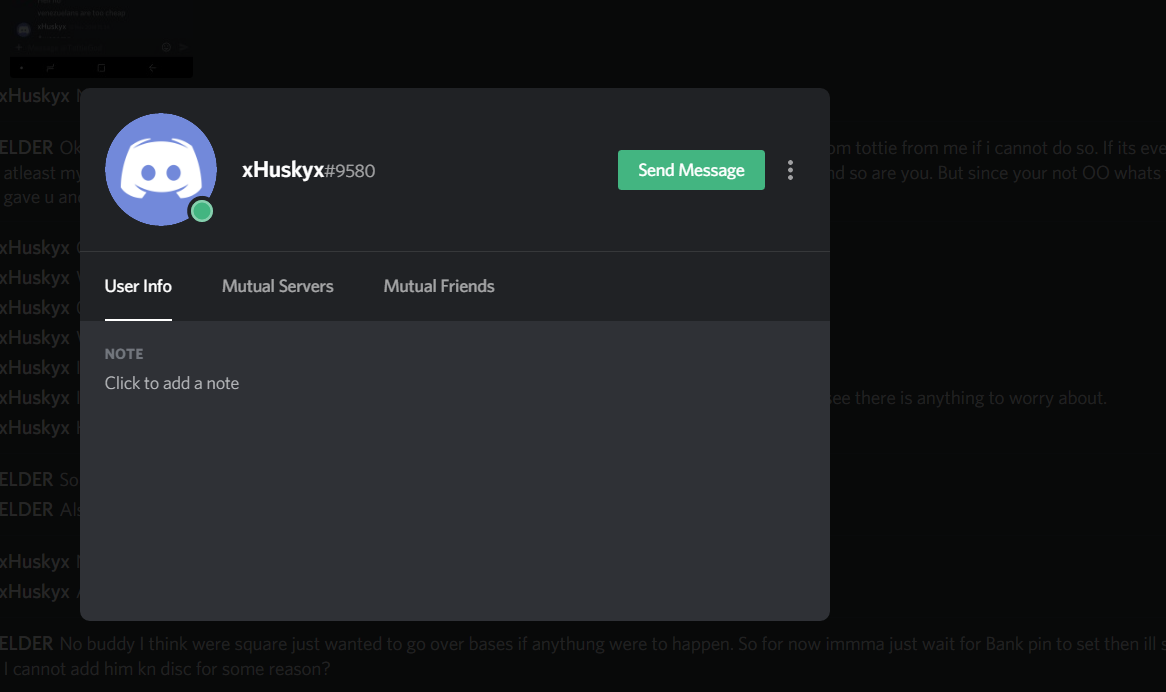
Task: Click the dot icon in phone navigation bar
Action: [22, 68]
